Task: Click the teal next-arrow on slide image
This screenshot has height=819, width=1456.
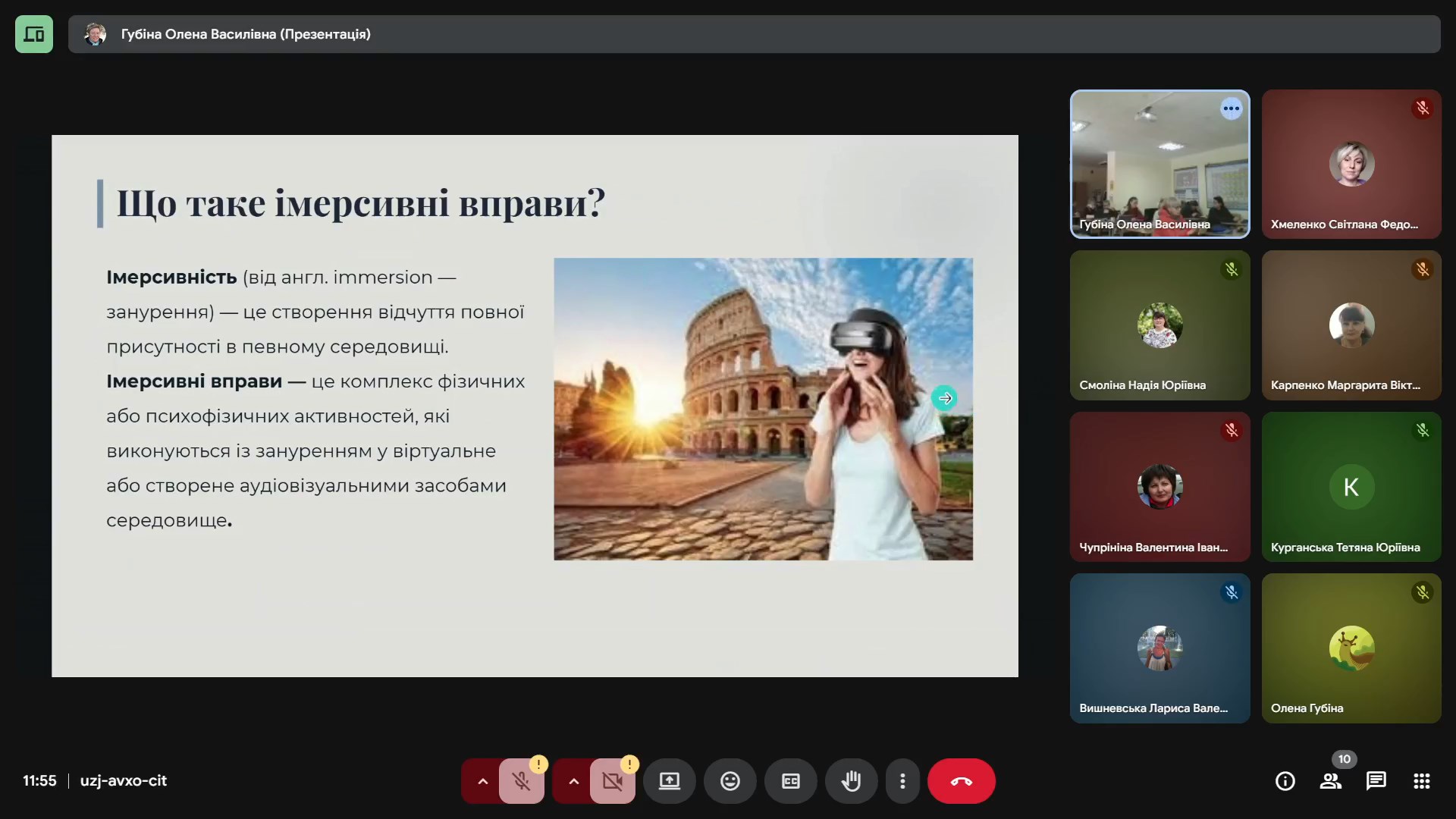Action: (x=944, y=398)
